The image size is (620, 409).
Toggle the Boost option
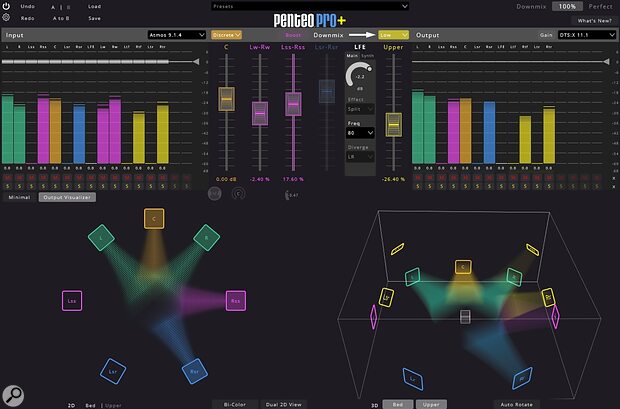[293, 35]
